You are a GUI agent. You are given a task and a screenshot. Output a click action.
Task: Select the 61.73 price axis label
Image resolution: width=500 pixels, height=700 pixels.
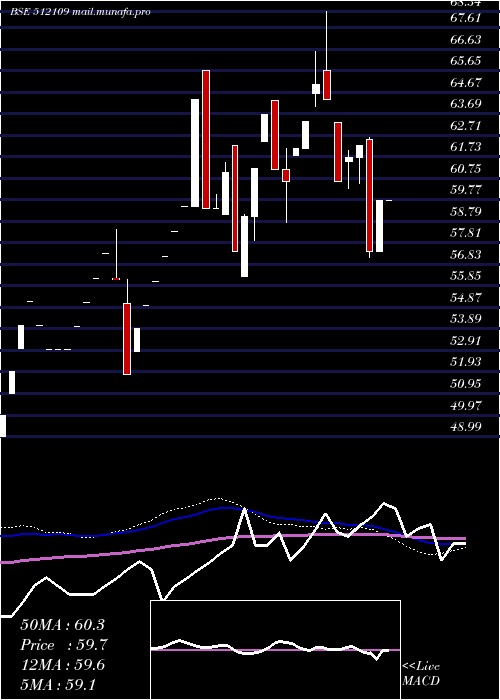[x=466, y=147]
